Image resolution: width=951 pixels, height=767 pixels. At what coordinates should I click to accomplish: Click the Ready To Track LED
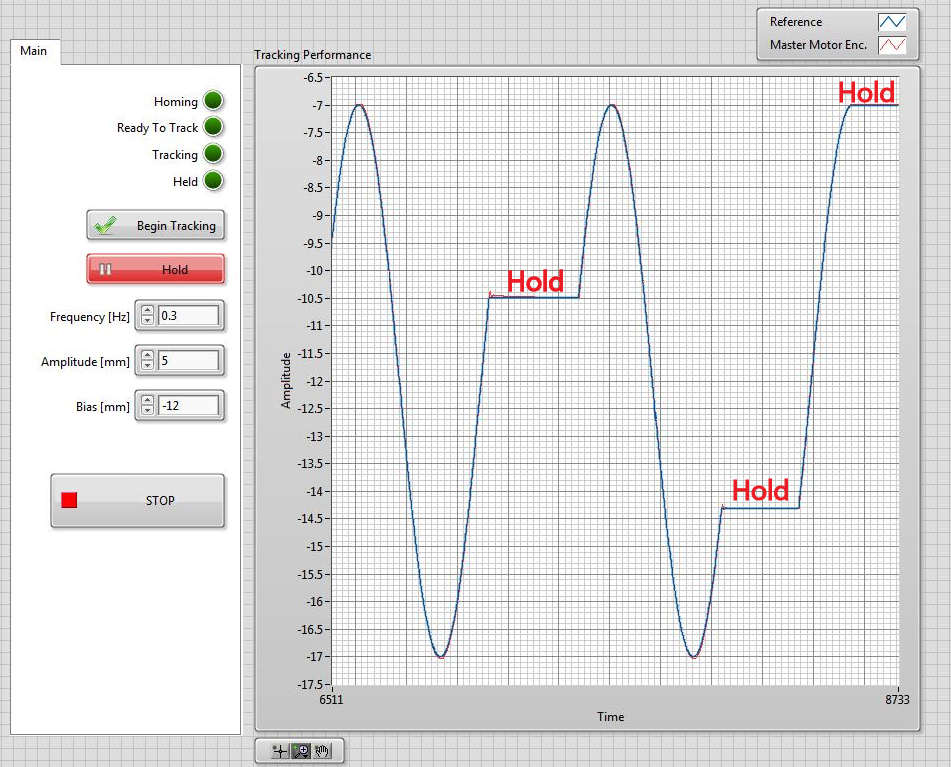click(x=213, y=127)
